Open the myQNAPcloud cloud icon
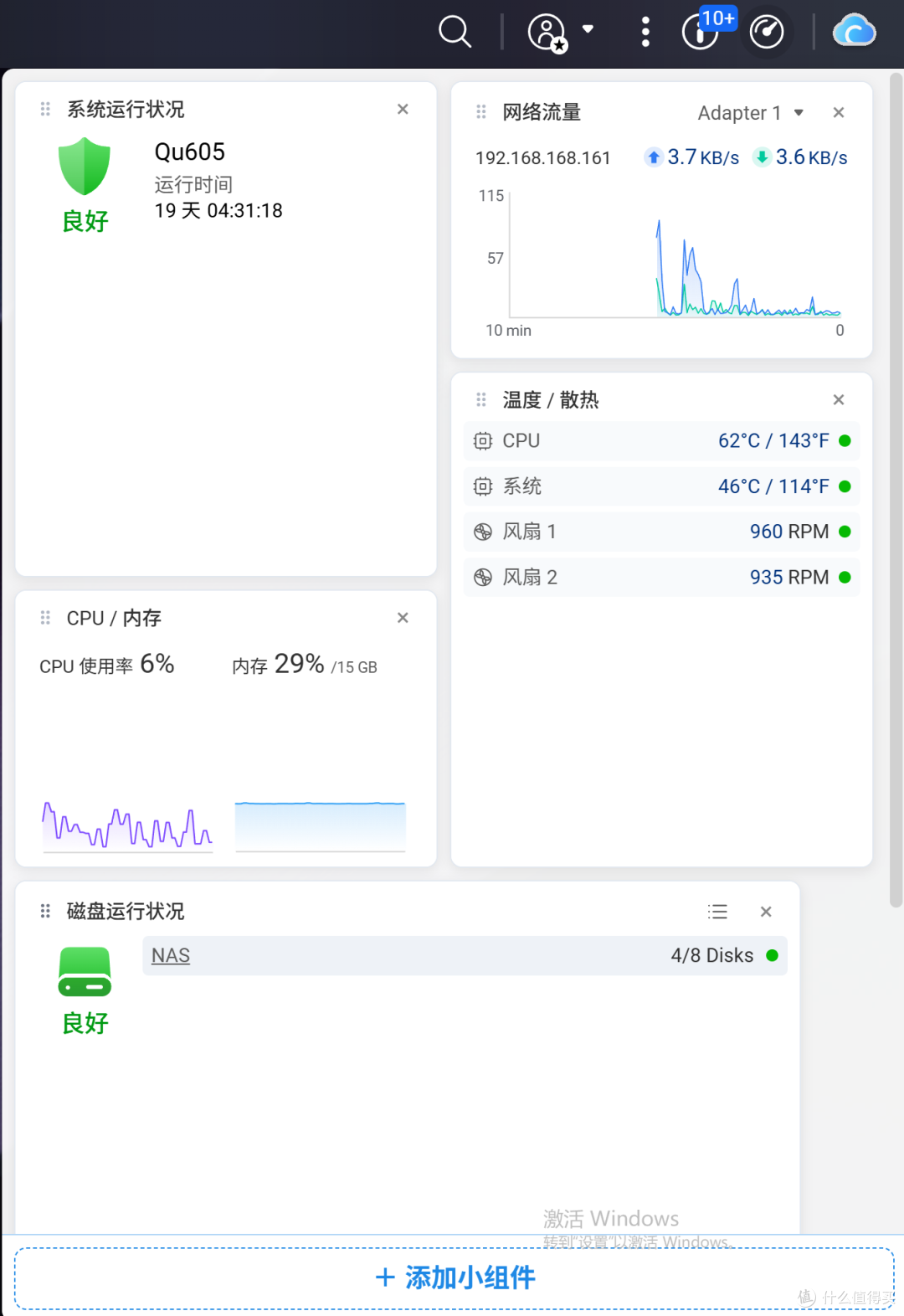This screenshot has width=904, height=1316. pos(854,31)
